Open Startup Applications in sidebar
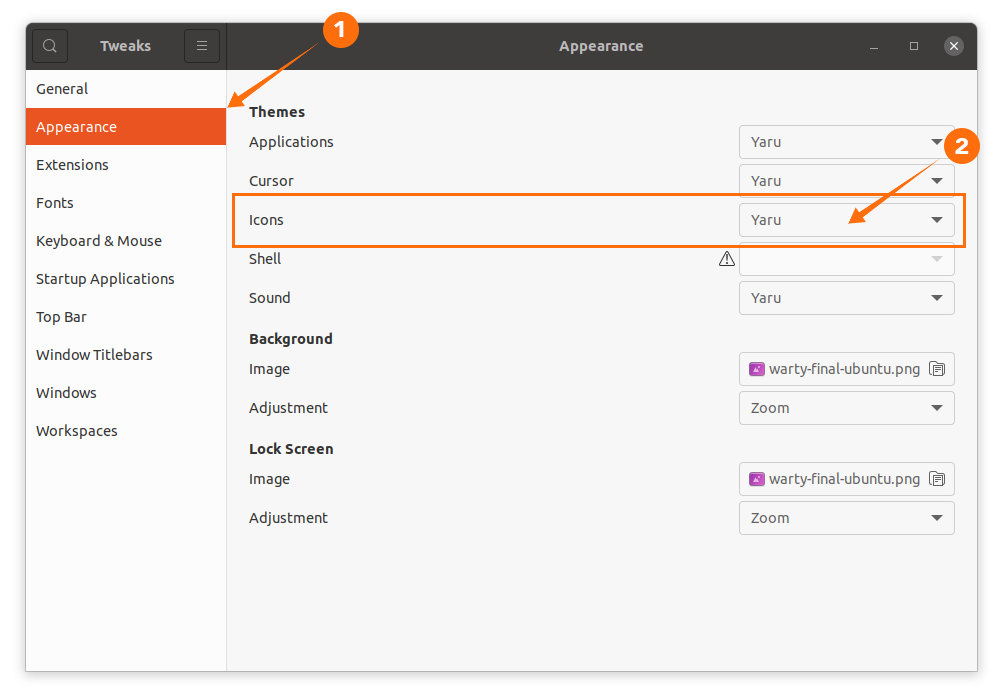 coord(105,279)
